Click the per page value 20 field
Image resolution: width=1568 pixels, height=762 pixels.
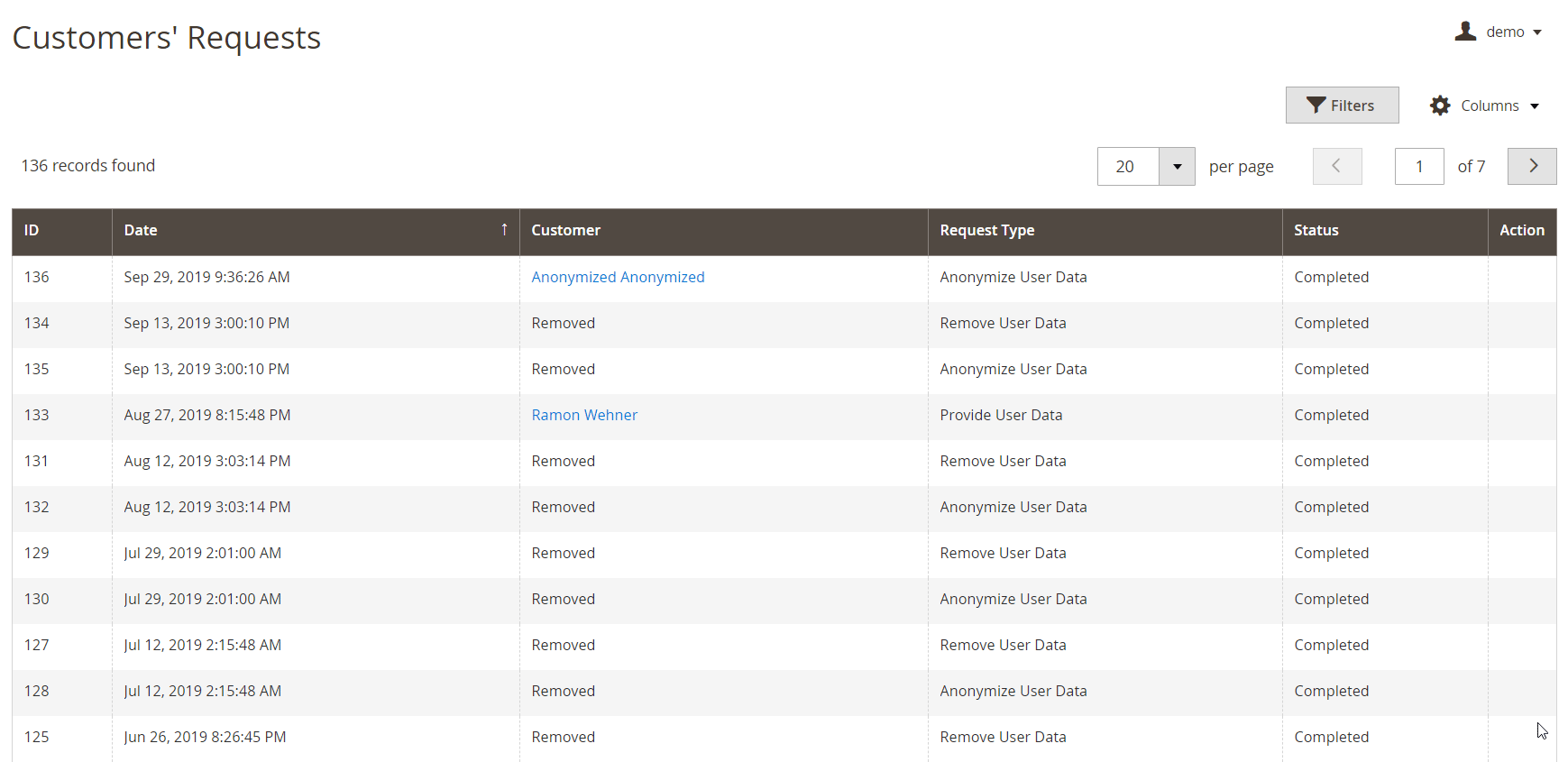(x=1127, y=167)
